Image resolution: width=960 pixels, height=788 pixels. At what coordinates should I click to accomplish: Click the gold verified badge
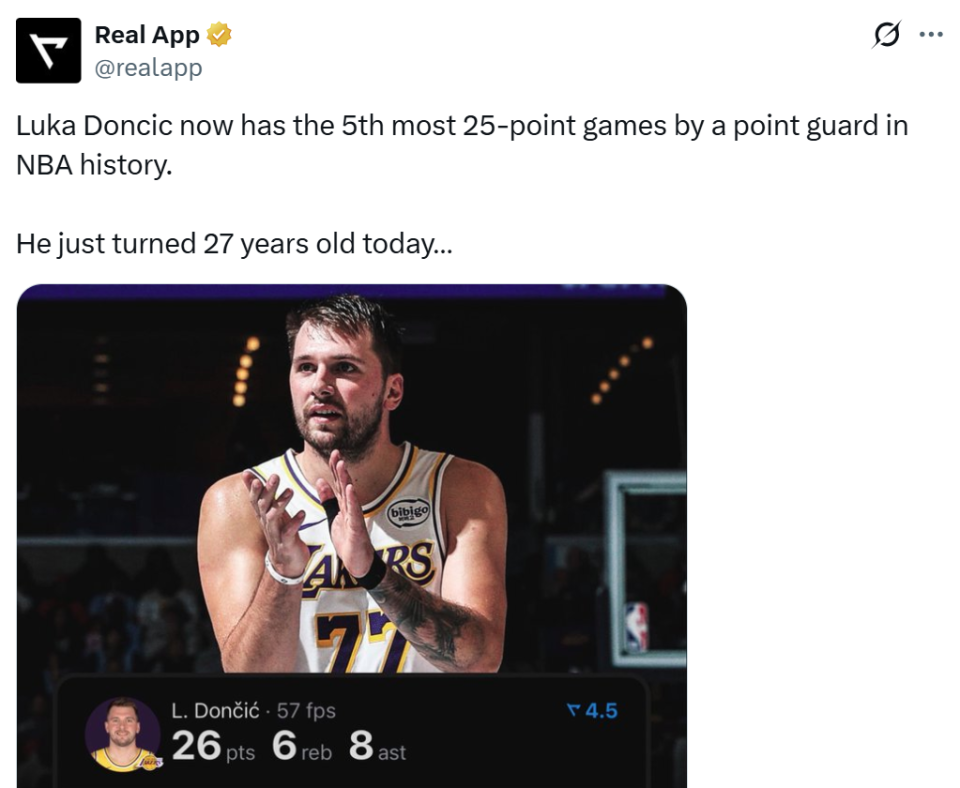pyautogui.click(x=220, y=35)
